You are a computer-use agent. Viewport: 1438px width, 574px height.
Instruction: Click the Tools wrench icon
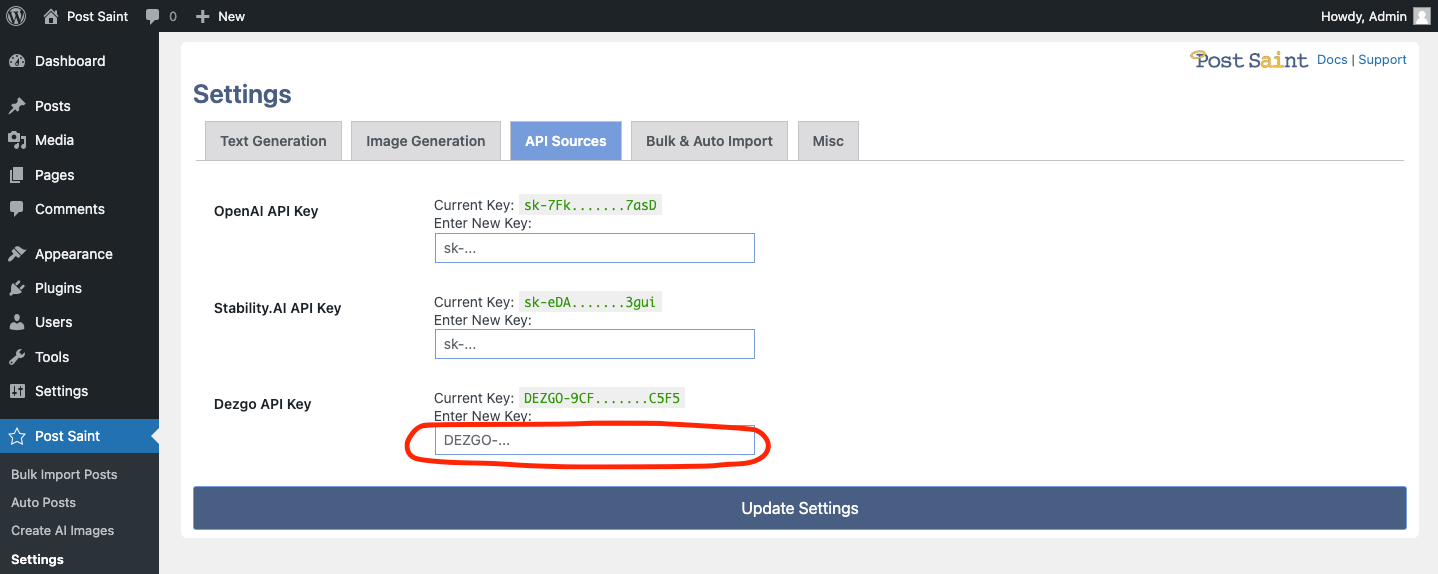17,357
